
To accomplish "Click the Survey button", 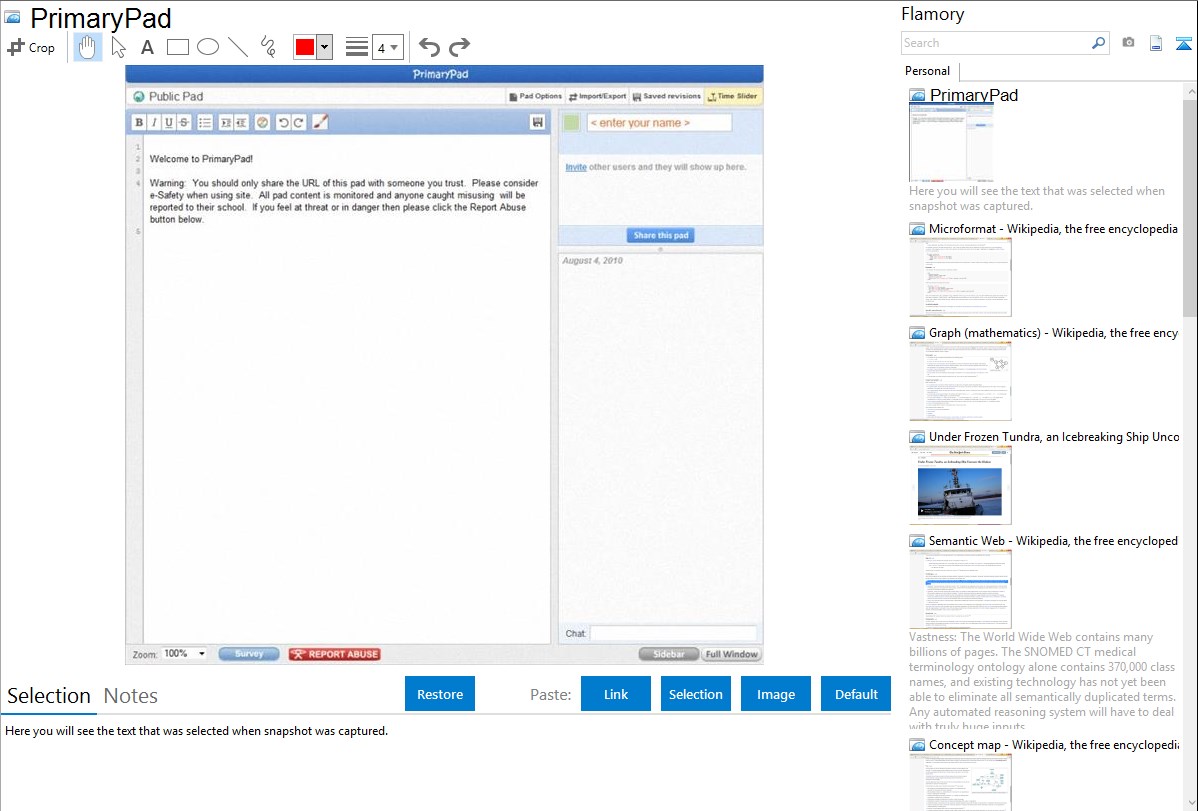I will [249, 654].
